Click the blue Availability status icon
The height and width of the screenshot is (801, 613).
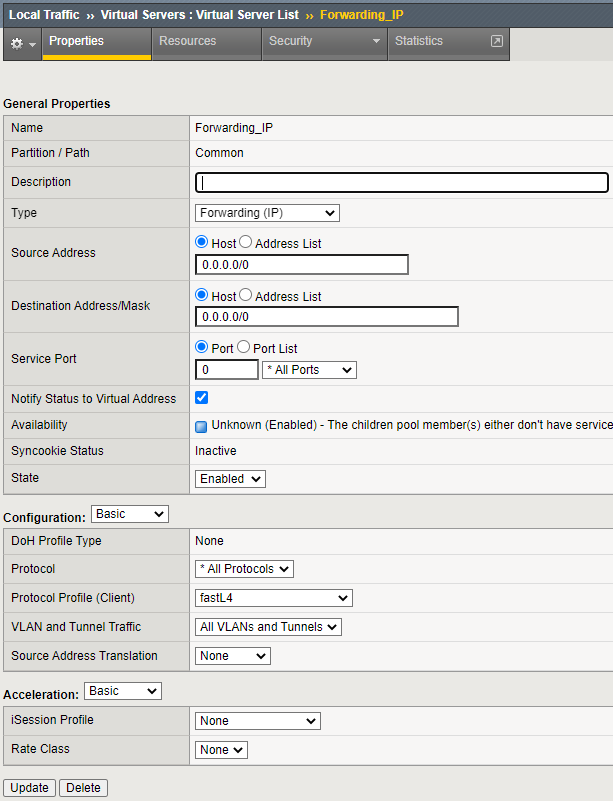(201, 426)
